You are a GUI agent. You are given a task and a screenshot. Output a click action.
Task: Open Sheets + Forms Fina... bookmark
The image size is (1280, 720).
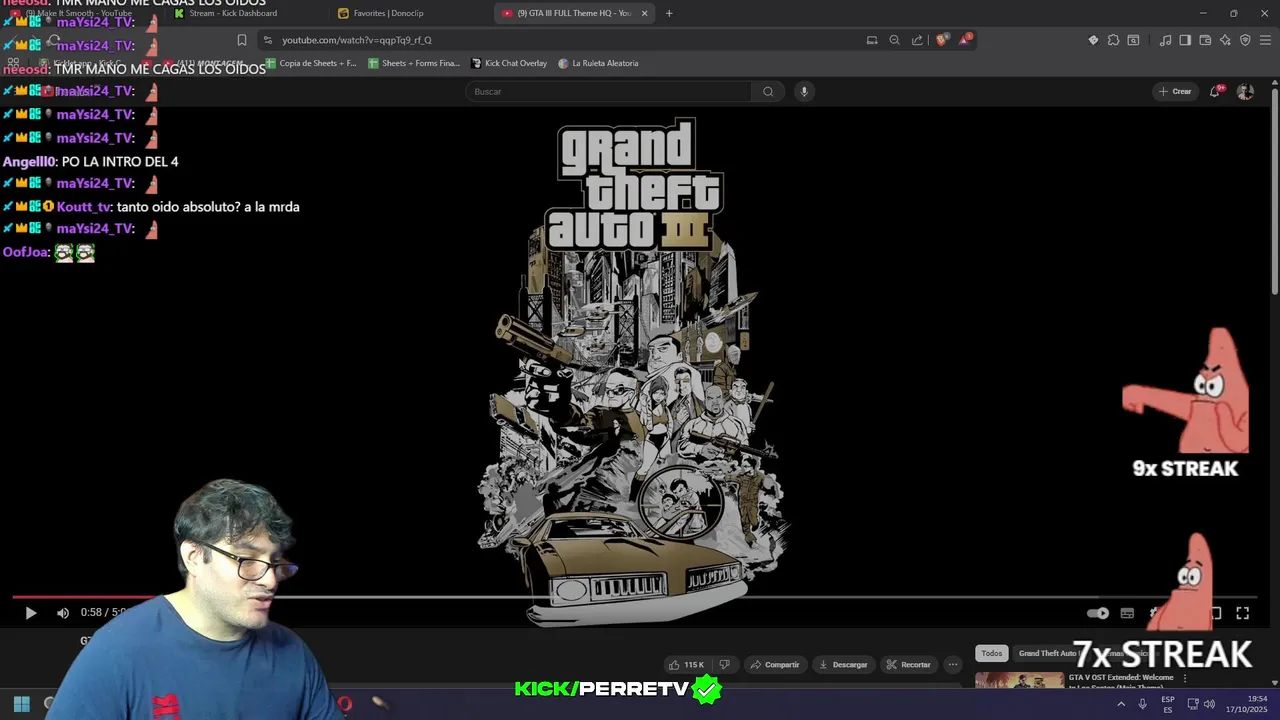(x=414, y=63)
